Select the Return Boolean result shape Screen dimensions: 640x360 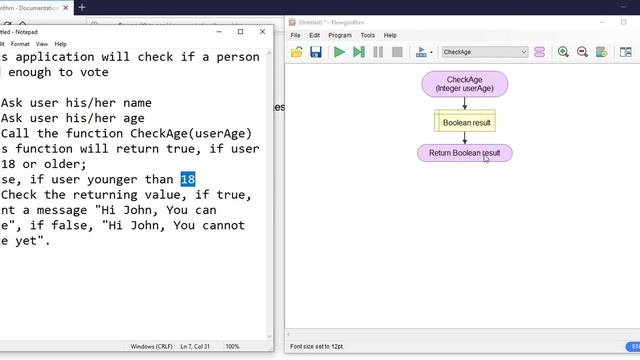[x=464, y=153]
